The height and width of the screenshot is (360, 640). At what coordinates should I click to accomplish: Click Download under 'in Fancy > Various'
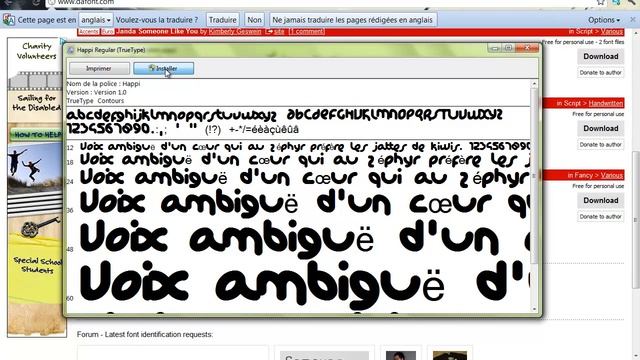pyautogui.click(x=600, y=200)
